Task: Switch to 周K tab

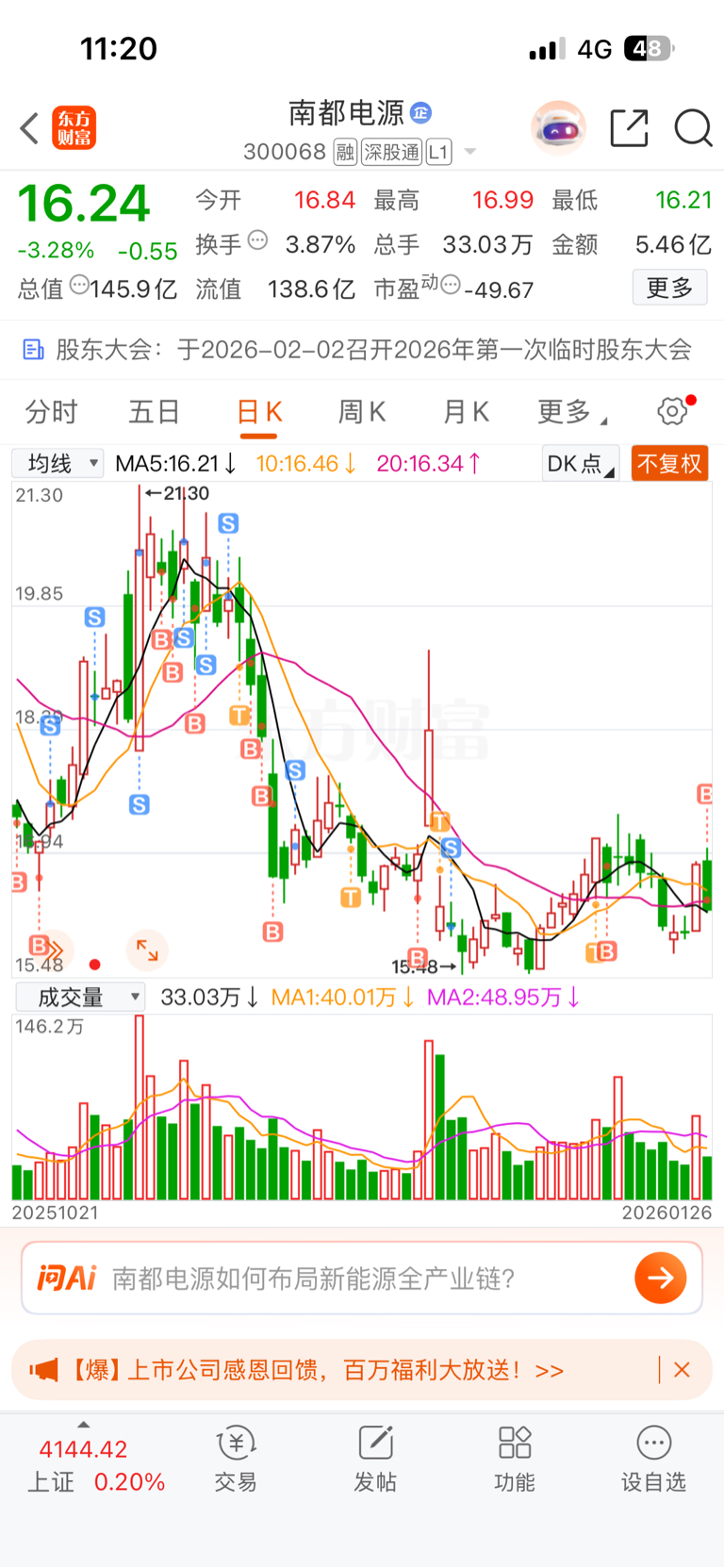Action: 362,412
